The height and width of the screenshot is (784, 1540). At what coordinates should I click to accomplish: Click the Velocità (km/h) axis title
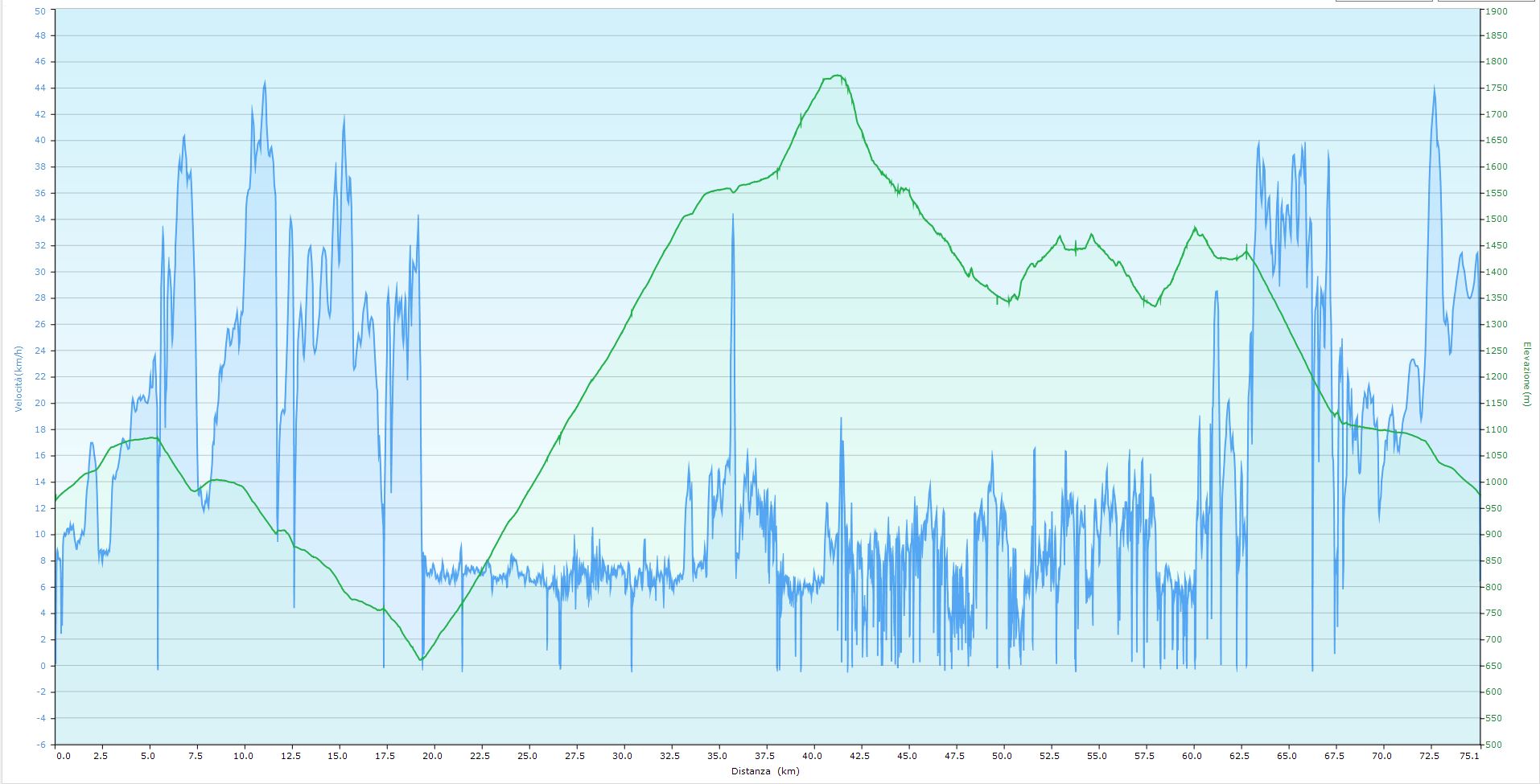[x=18, y=378]
